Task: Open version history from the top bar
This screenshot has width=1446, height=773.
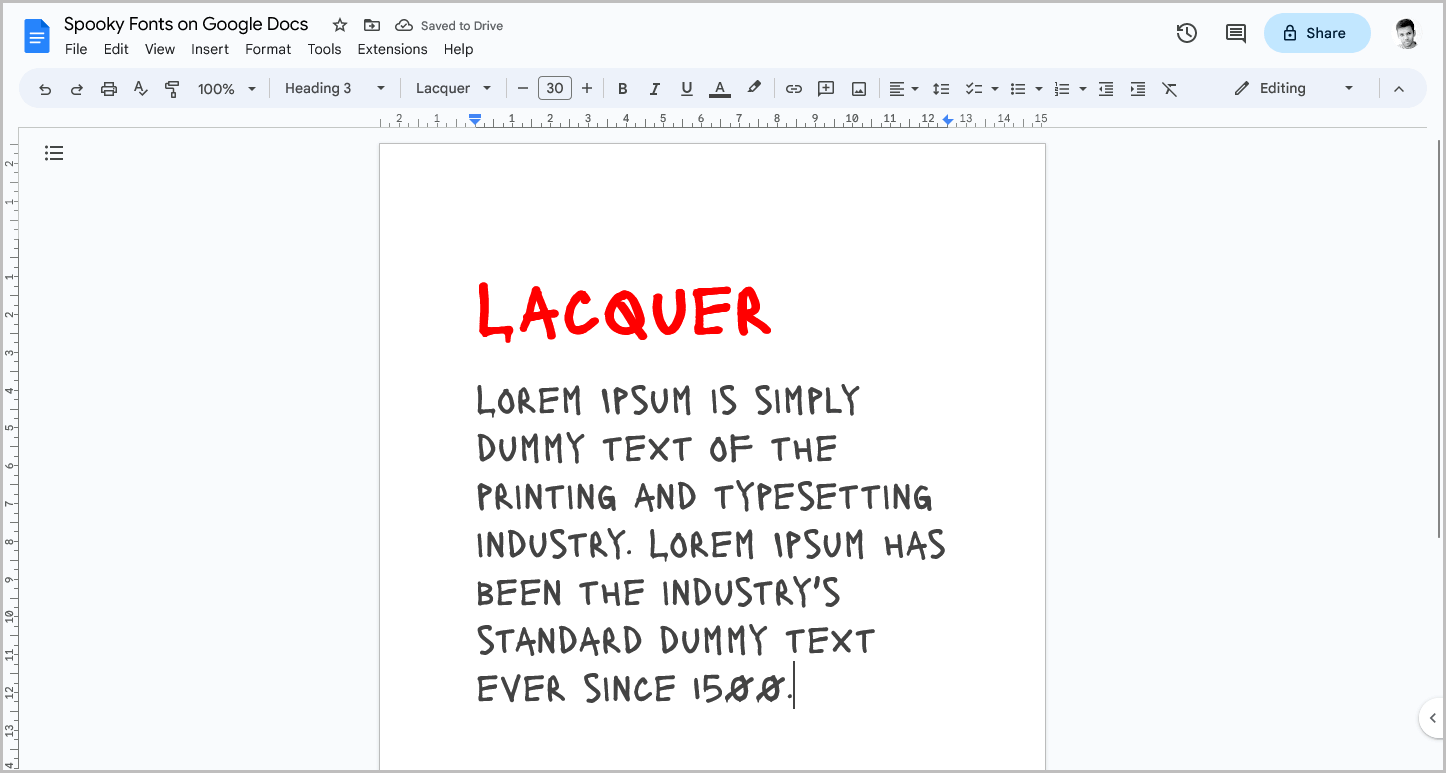Action: [x=1186, y=33]
